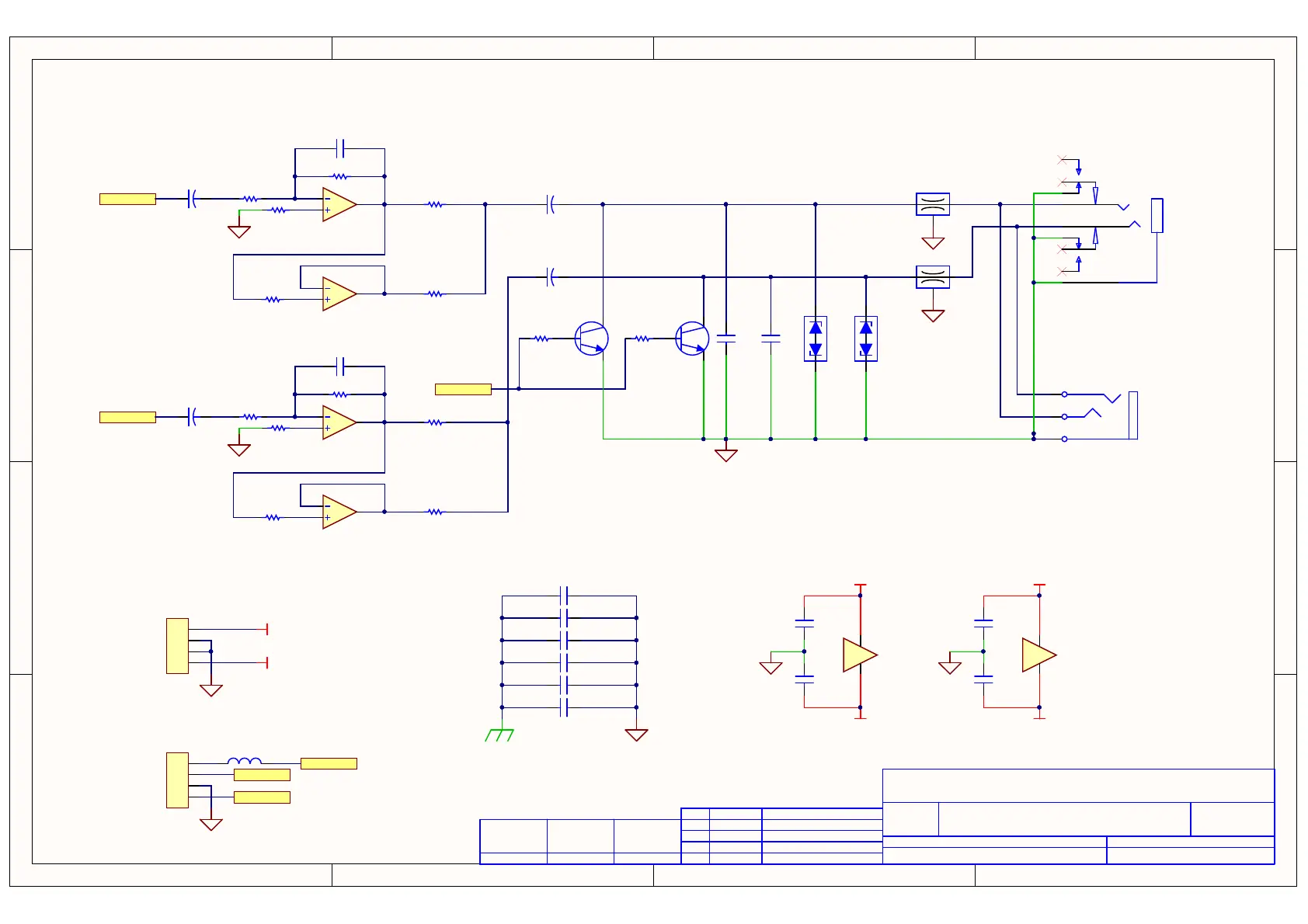Click the top capacitor in the capacitor bank

565,596
